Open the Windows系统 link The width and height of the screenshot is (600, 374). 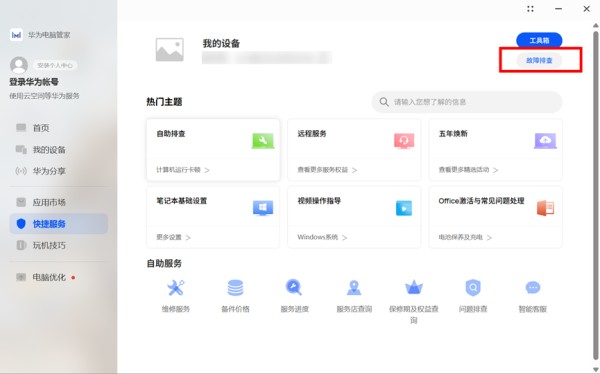point(322,237)
